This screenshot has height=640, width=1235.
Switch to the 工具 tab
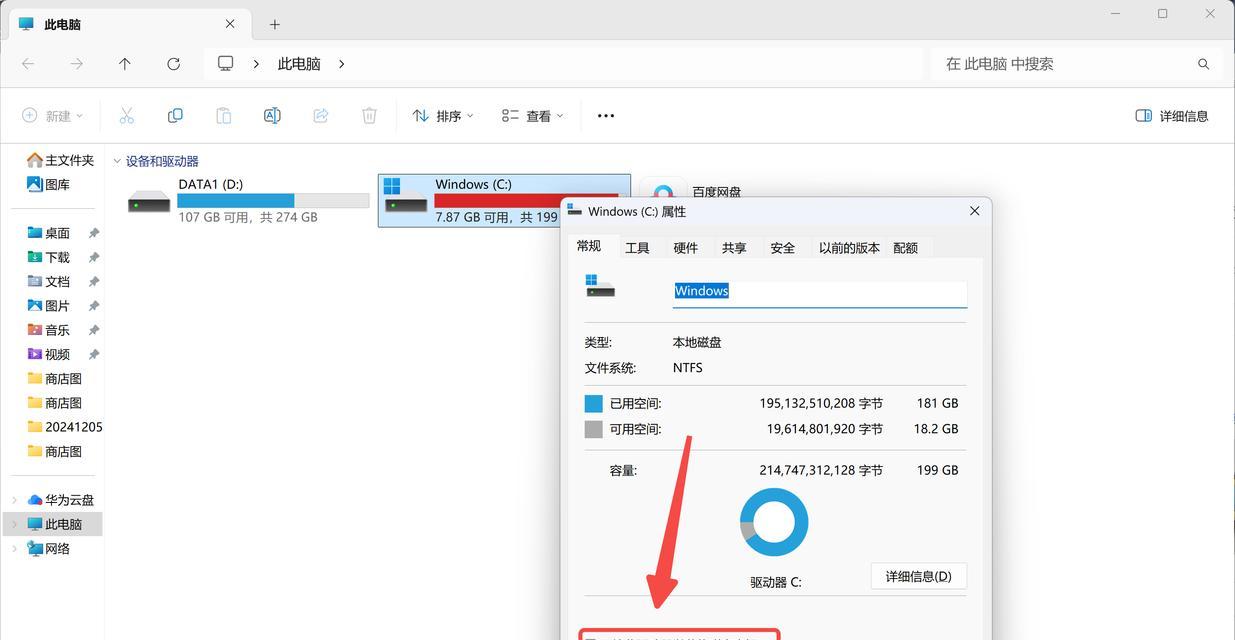[637, 248]
